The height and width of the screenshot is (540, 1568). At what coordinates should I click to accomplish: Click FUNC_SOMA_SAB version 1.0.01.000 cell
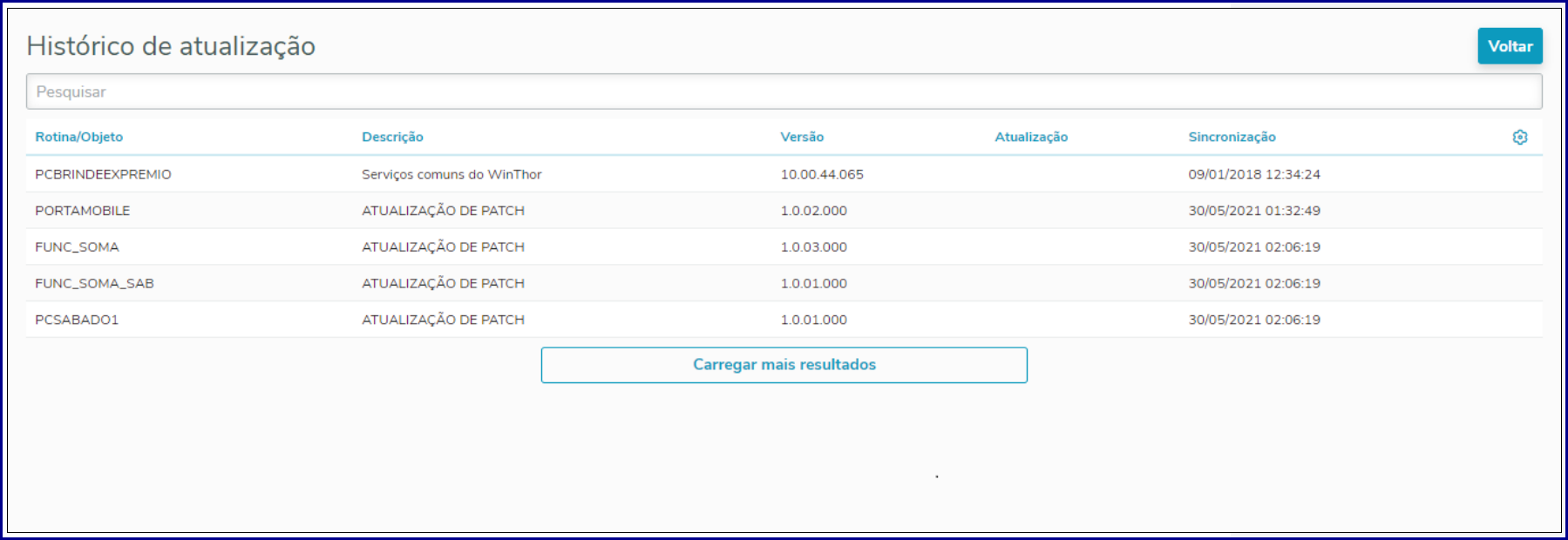pos(813,284)
